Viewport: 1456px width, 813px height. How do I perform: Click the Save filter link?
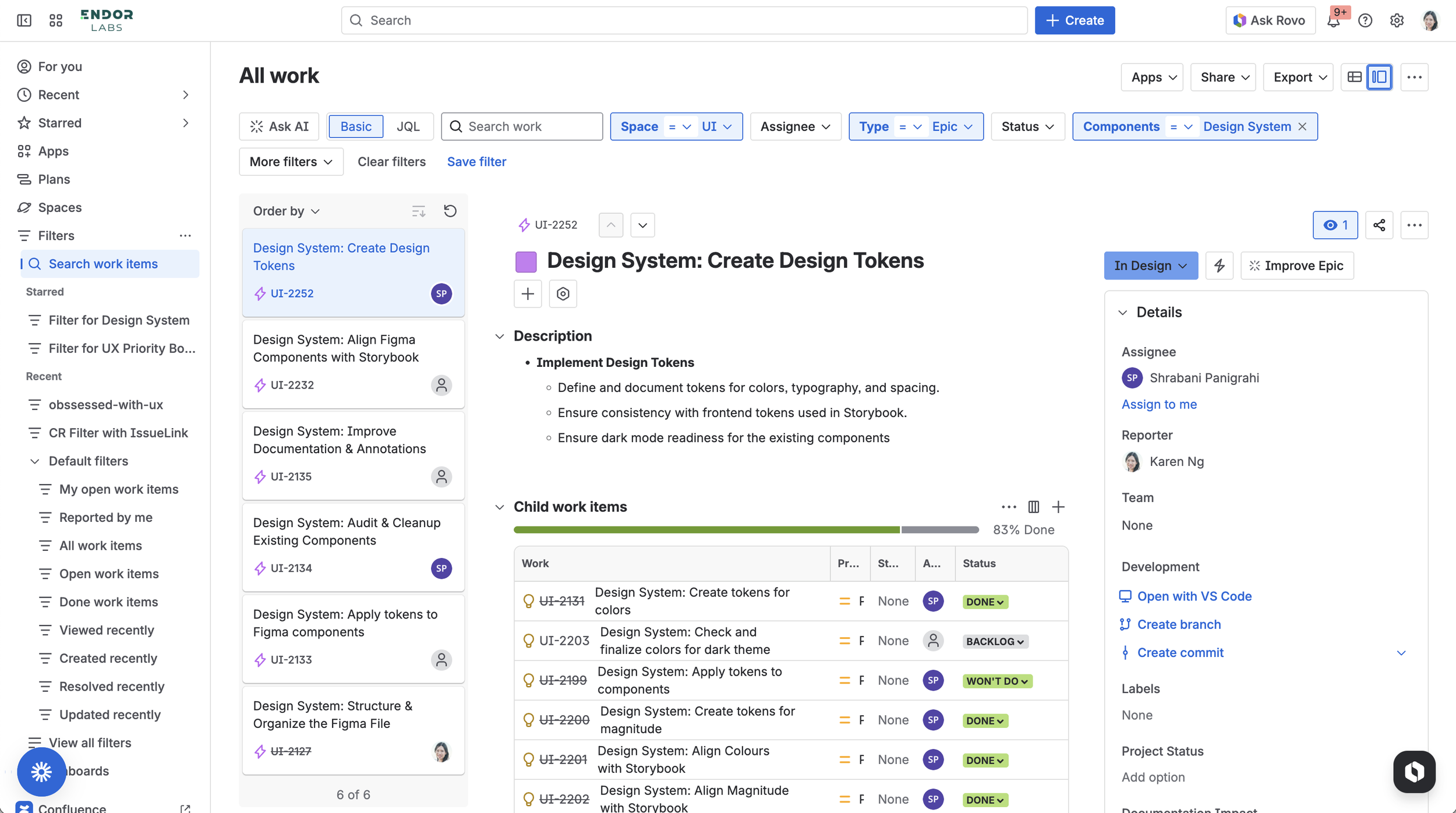[x=476, y=161]
